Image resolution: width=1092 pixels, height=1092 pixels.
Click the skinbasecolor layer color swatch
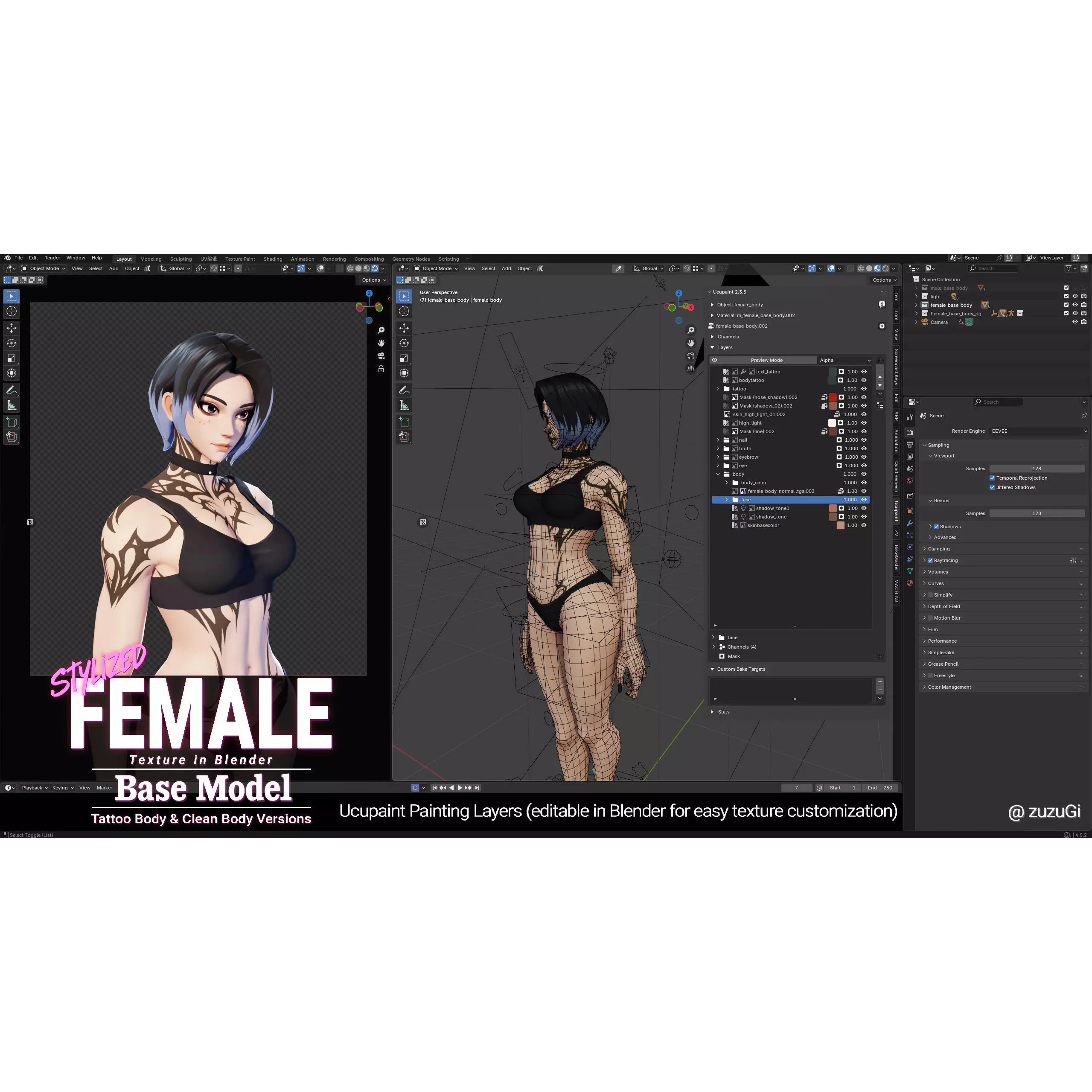[840, 526]
